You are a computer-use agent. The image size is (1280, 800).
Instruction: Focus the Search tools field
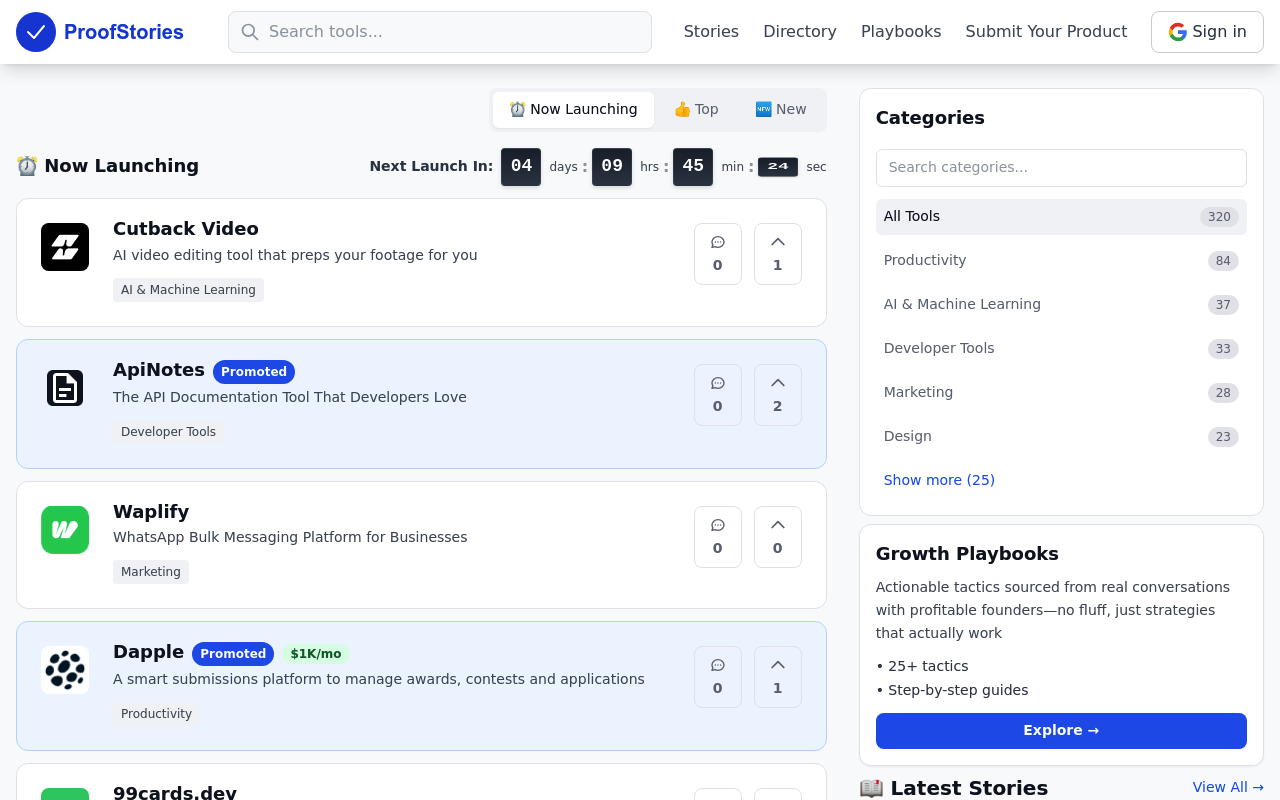pos(440,32)
